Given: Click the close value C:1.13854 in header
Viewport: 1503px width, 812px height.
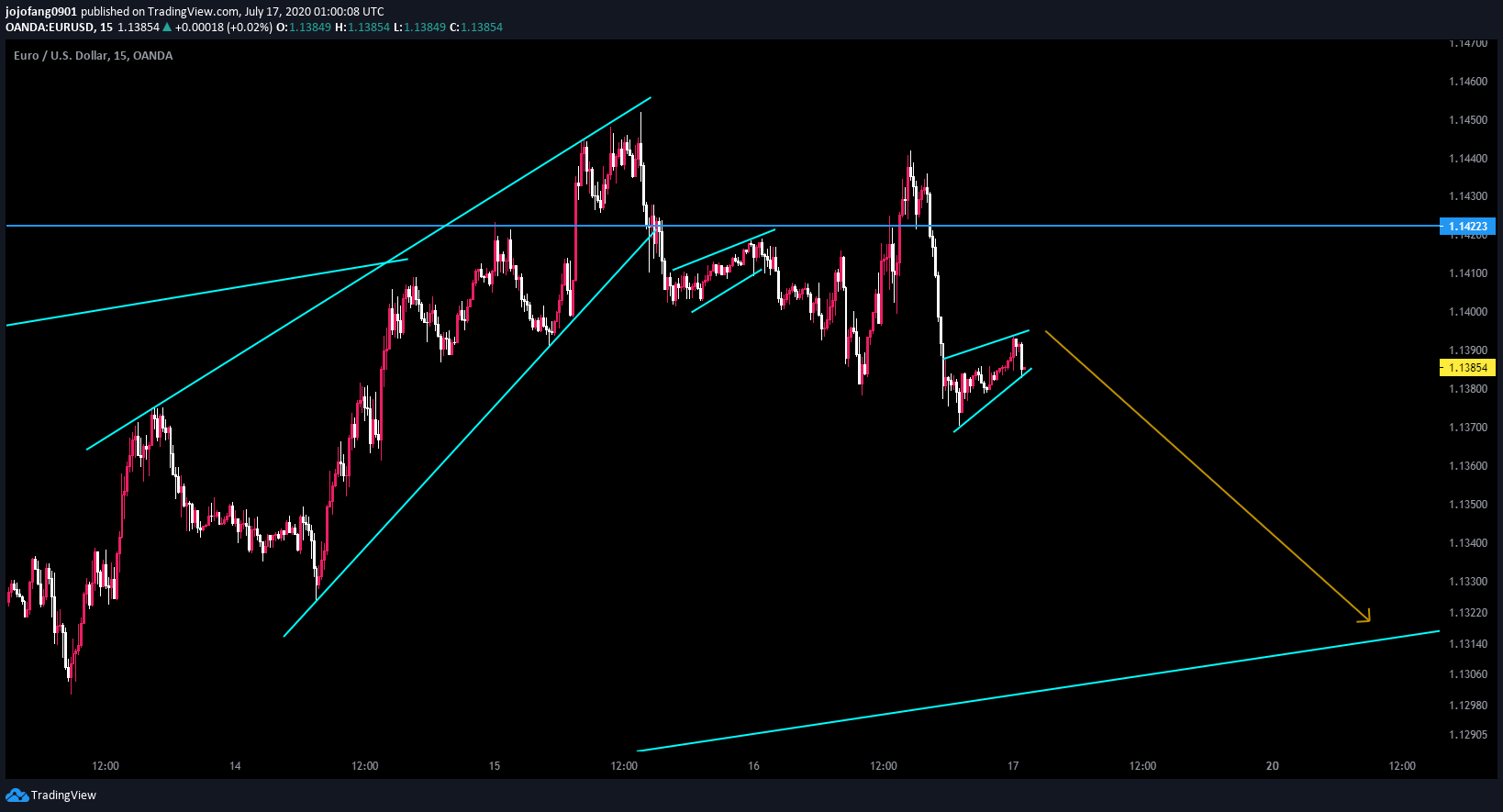Looking at the screenshot, I should 475,28.
